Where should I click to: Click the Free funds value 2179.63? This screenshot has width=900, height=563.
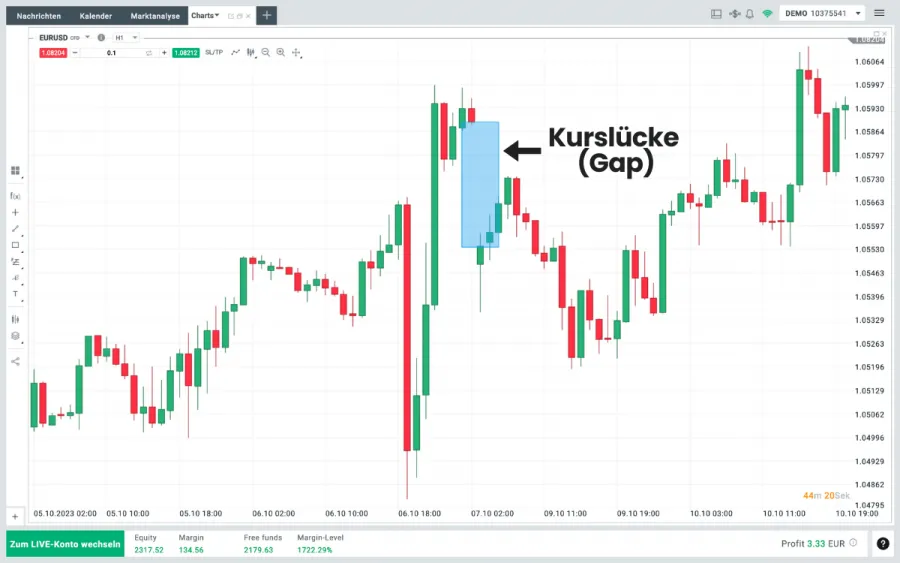pos(258,550)
